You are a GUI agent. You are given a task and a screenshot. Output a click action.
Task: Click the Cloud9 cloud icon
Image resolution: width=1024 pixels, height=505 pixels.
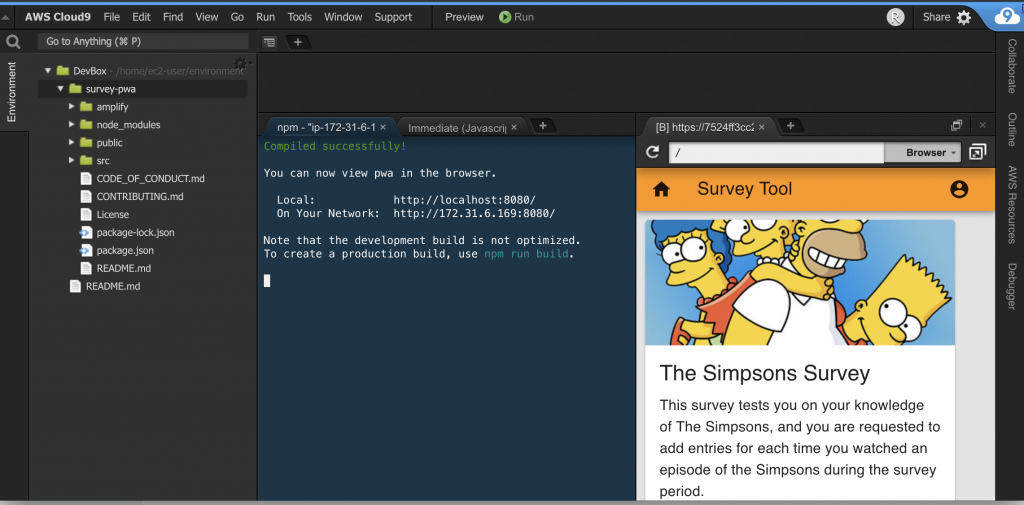pyautogui.click(x=1005, y=16)
